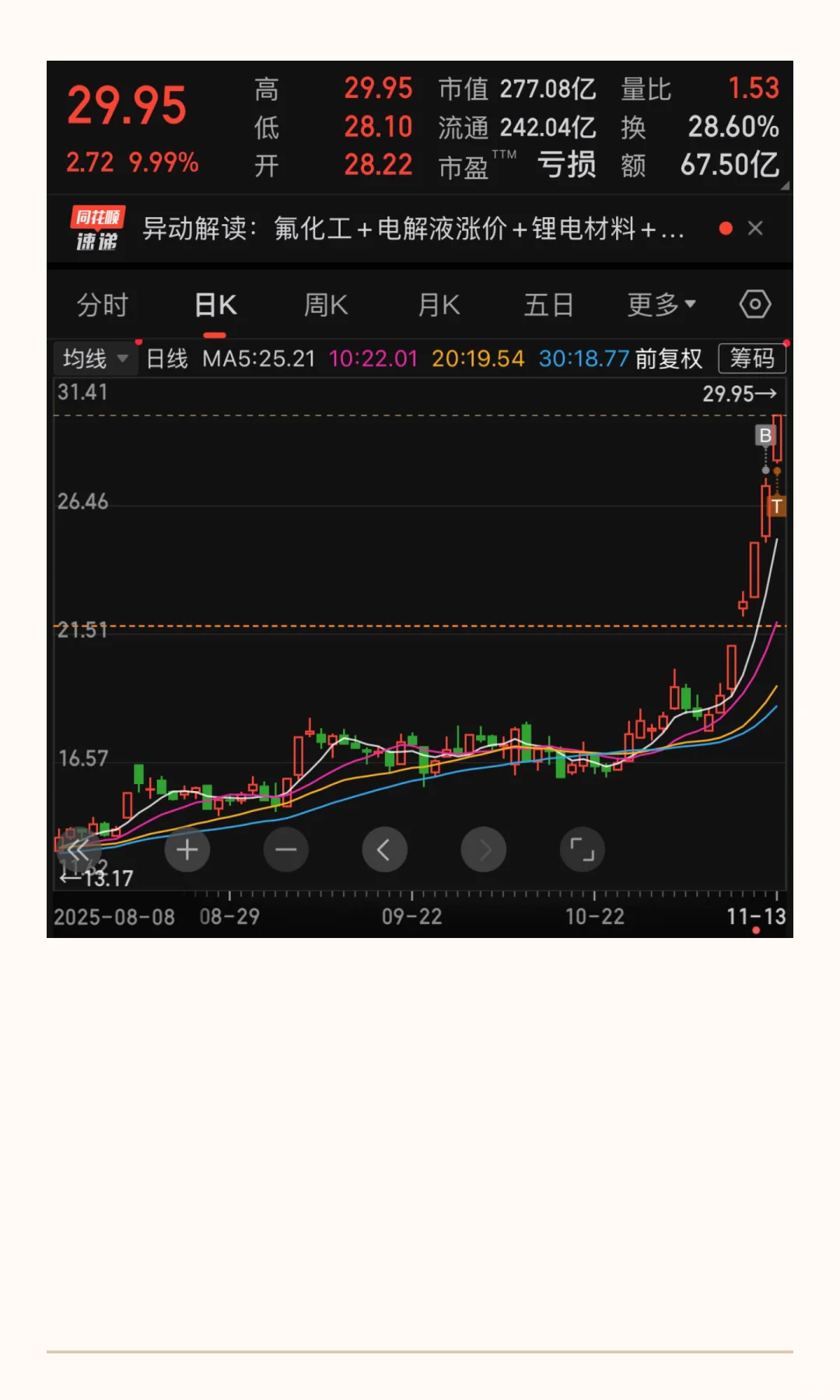Tap the 29.95 current price
840x1400 pixels.
127,106
